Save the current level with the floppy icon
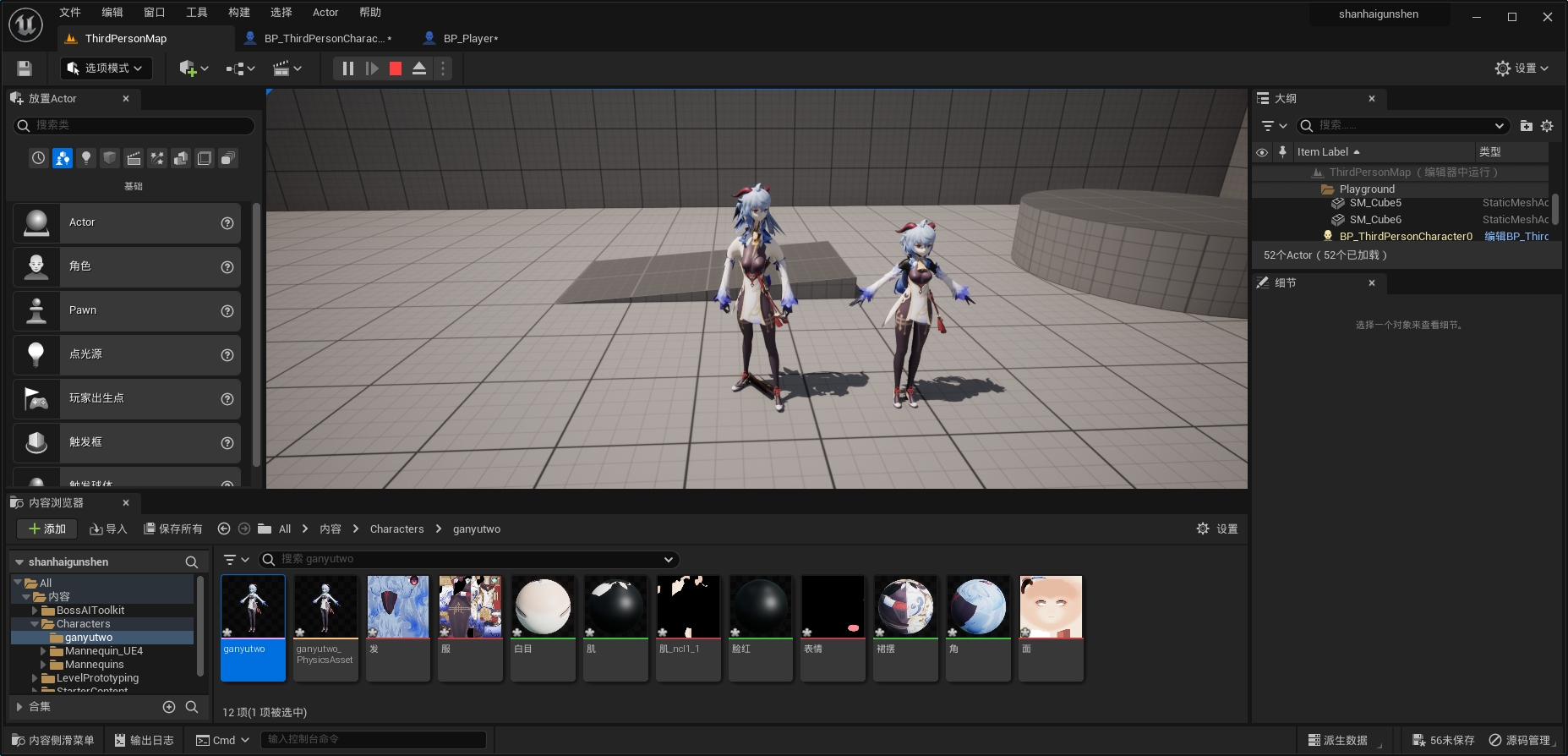1568x756 pixels. tap(25, 68)
